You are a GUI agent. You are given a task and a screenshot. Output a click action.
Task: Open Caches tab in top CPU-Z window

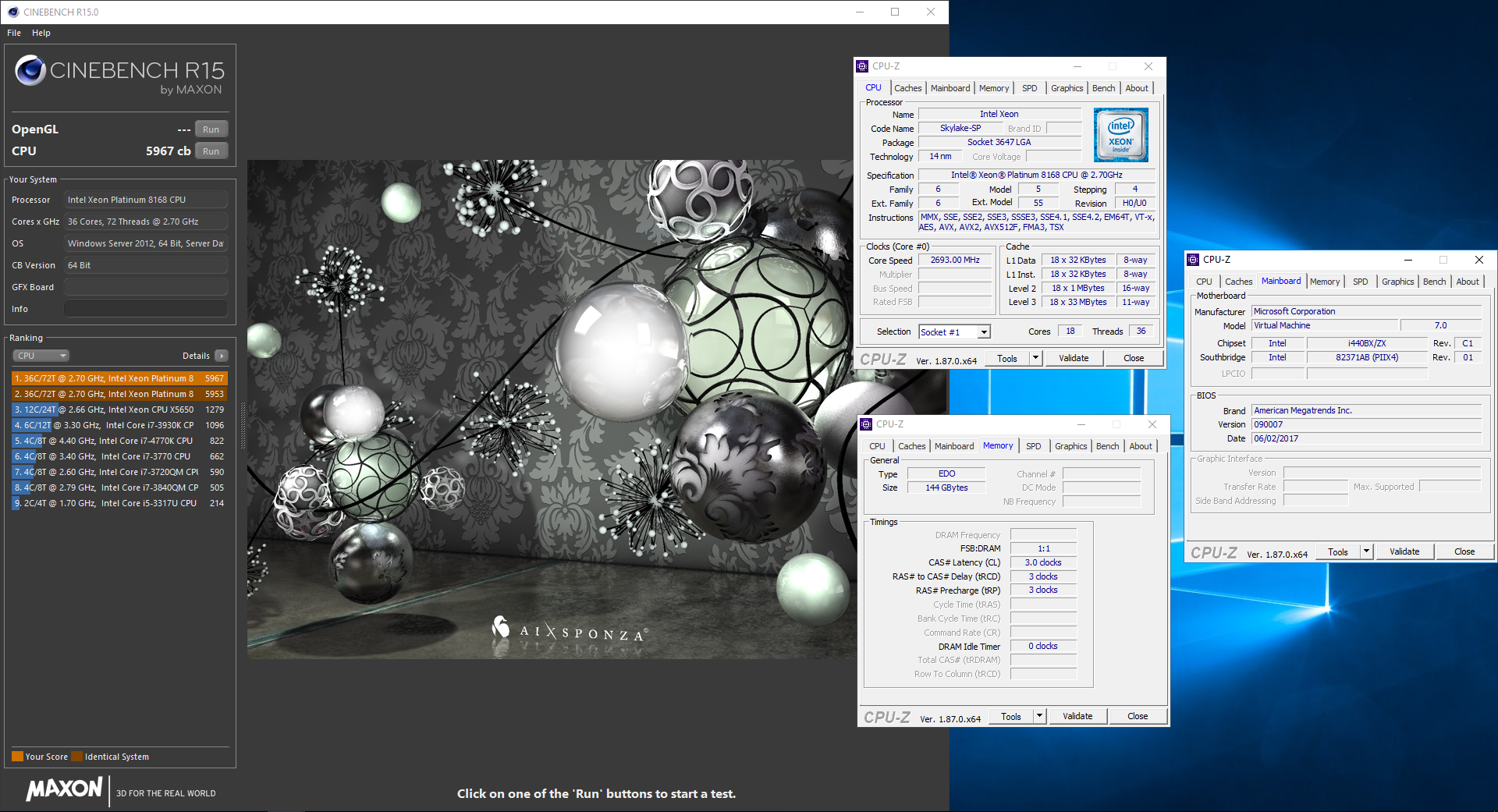[907, 88]
